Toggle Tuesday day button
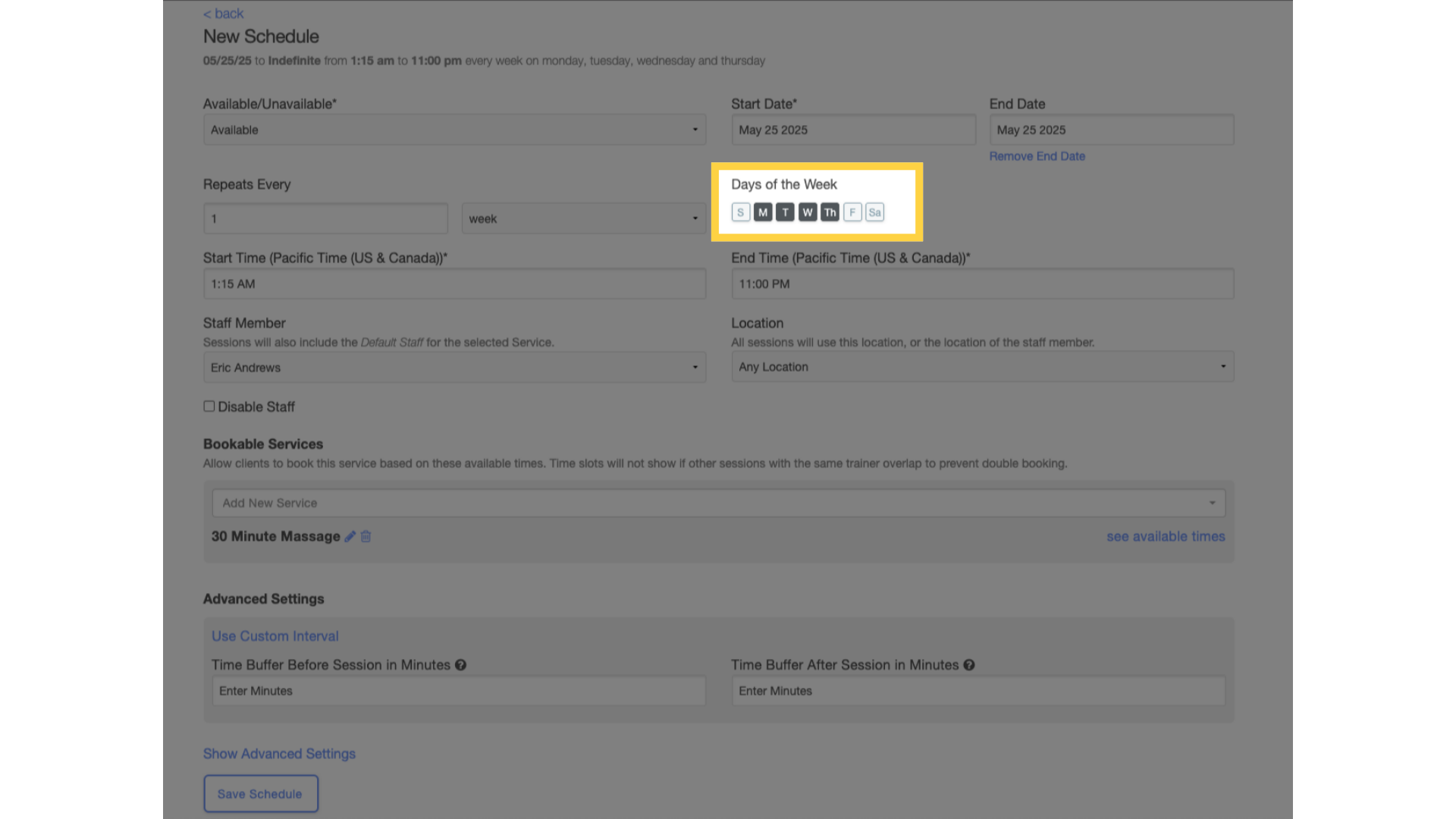The height and width of the screenshot is (819, 1456). 785,212
